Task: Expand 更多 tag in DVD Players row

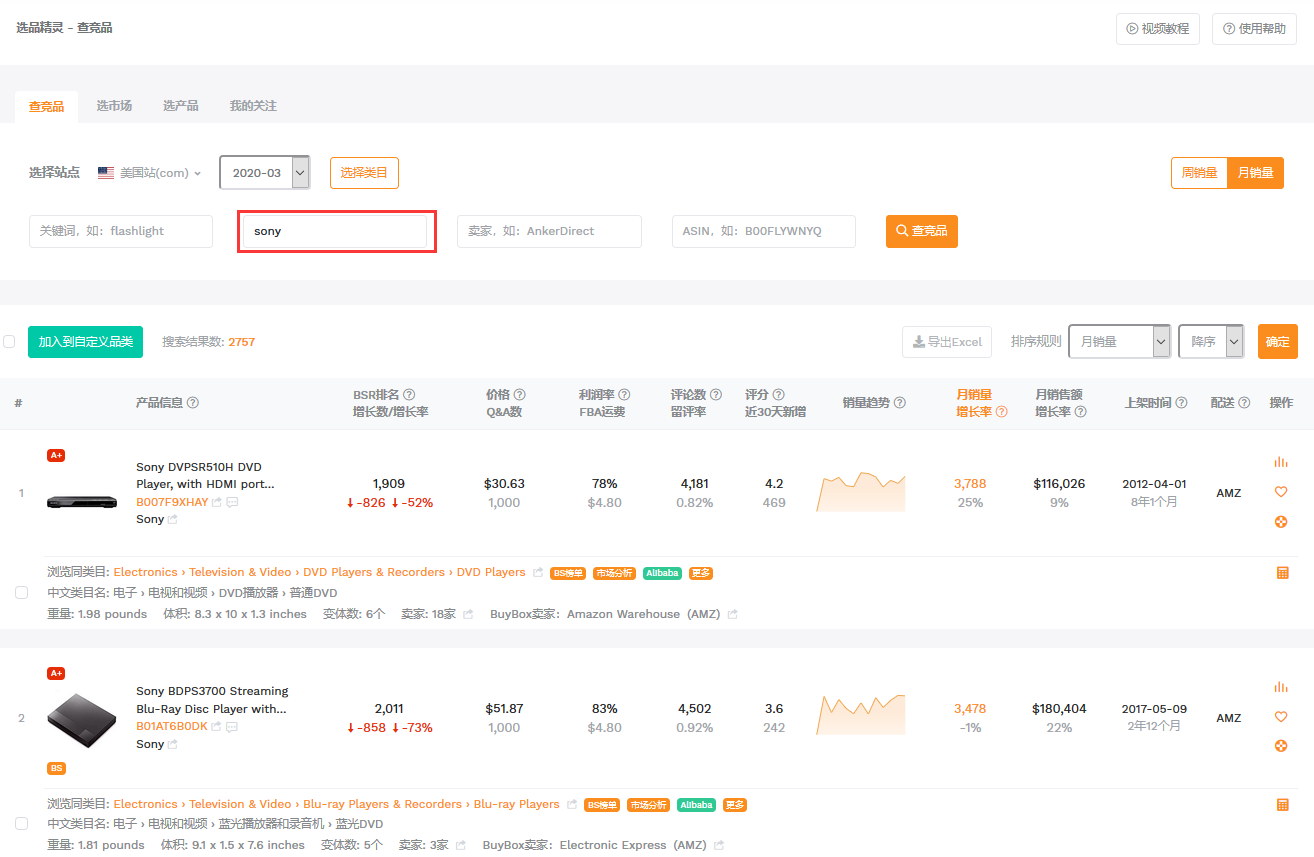Action: point(701,573)
